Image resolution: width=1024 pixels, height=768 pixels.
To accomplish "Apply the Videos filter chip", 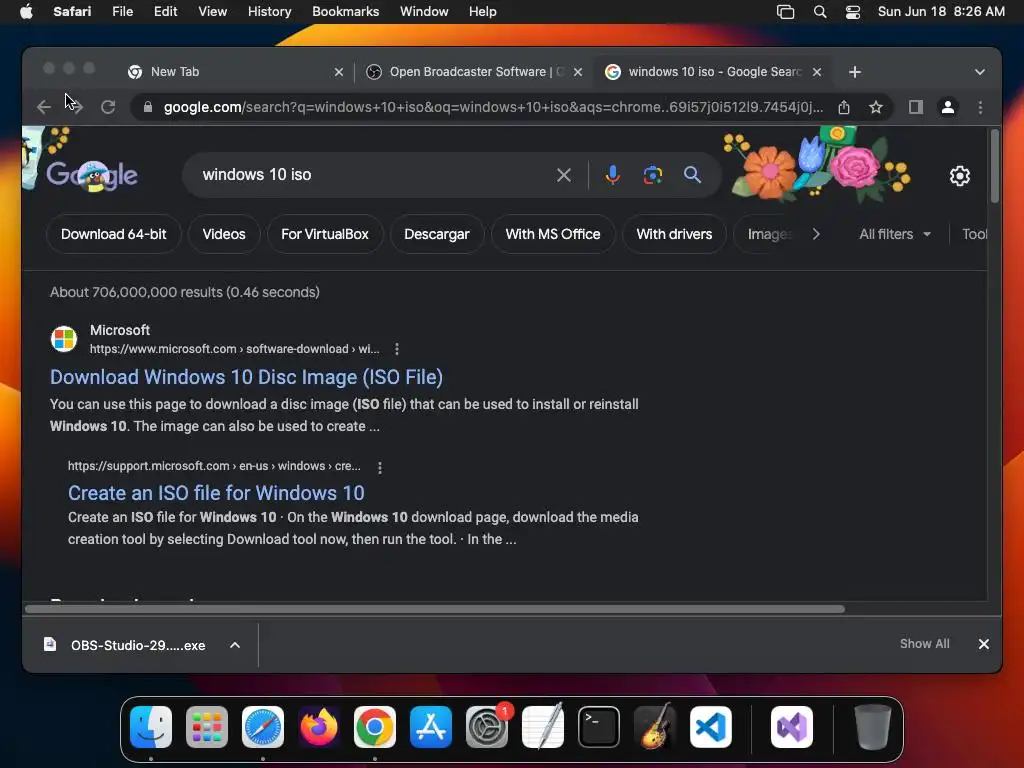I will click(224, 234).
